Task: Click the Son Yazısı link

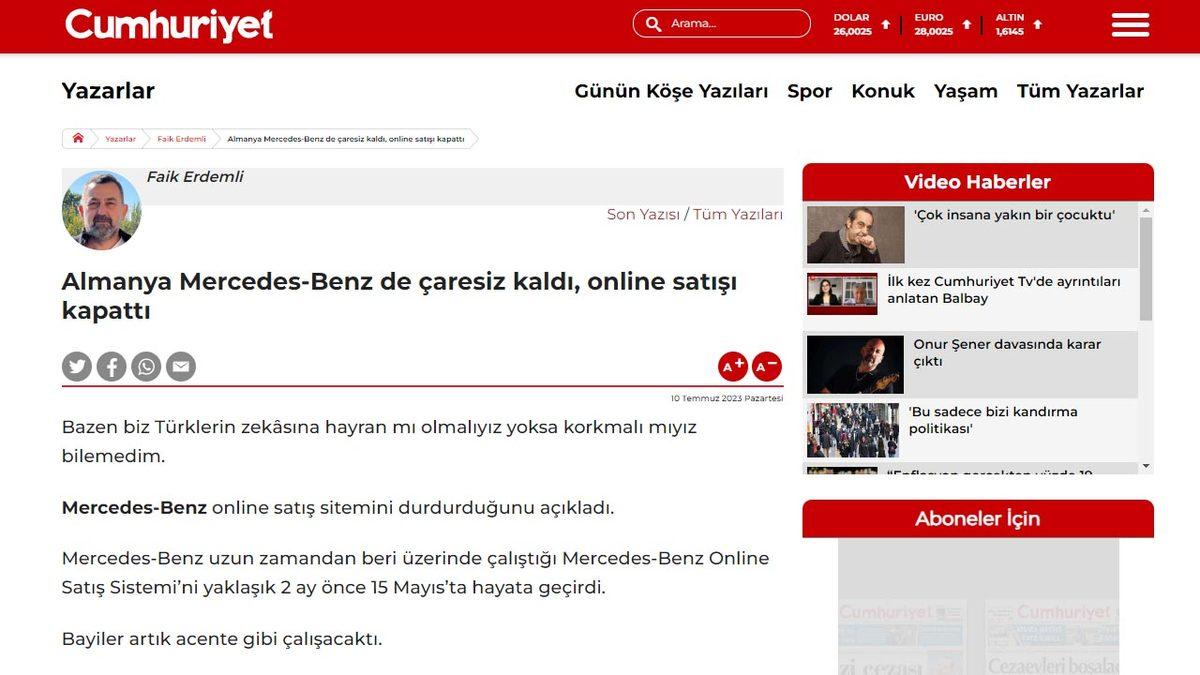Action: pyautogui.click(x=643, y=214)
